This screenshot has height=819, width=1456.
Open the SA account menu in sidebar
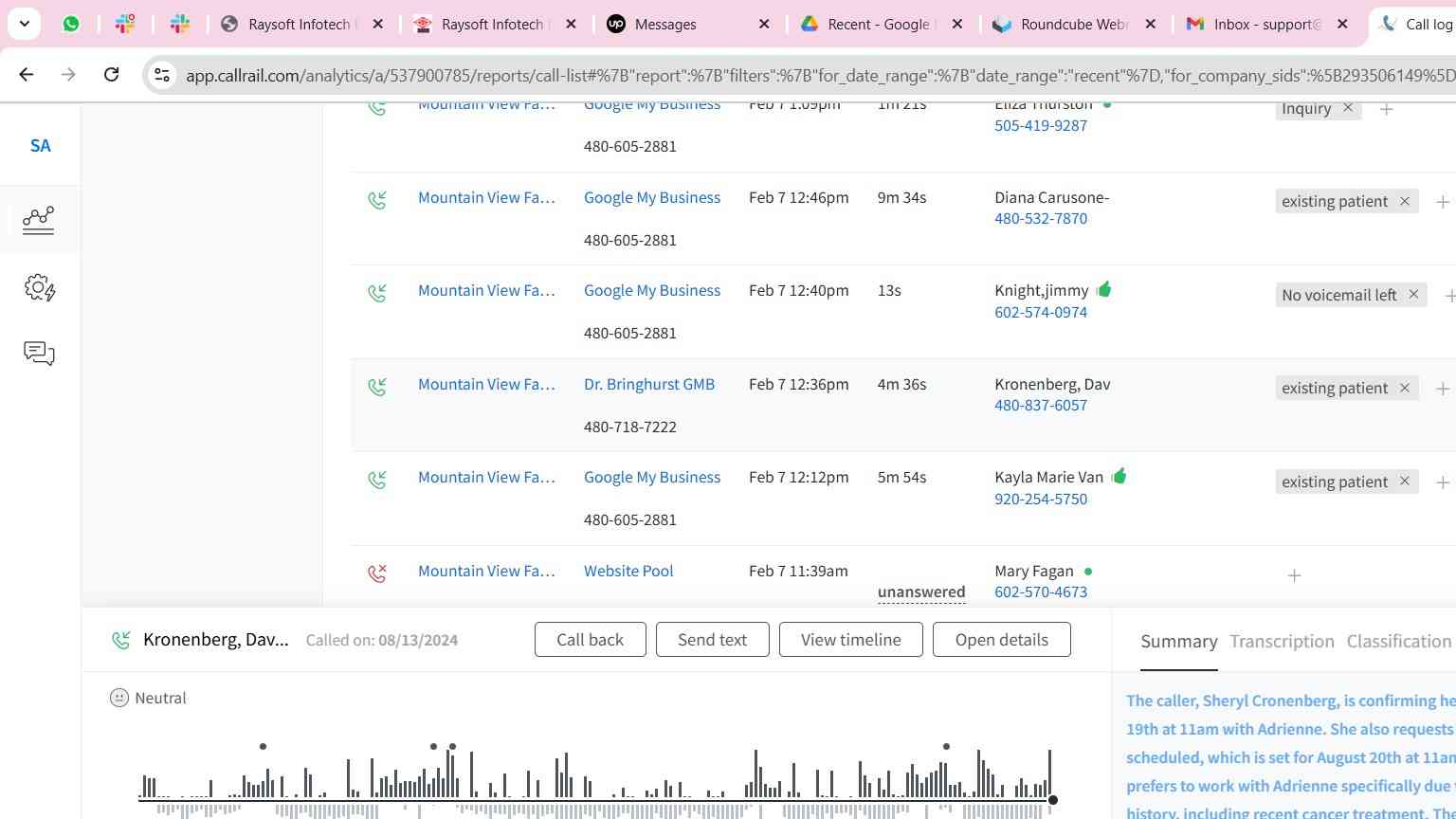pos(41,146)
